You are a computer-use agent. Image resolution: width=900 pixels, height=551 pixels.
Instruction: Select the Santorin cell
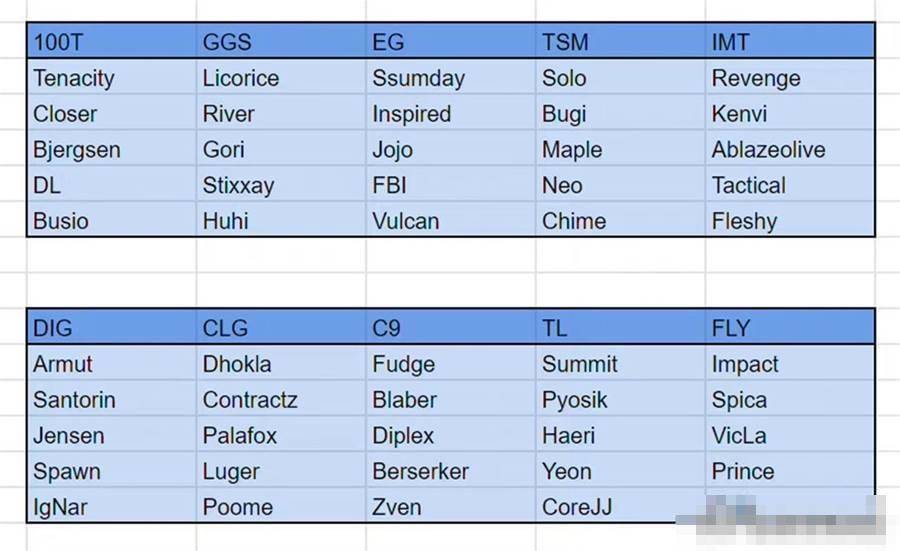(111, 399)
